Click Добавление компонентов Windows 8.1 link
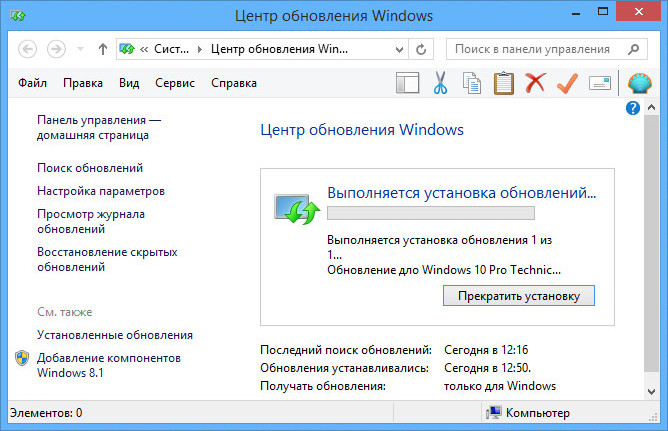 tap(109, 365)
